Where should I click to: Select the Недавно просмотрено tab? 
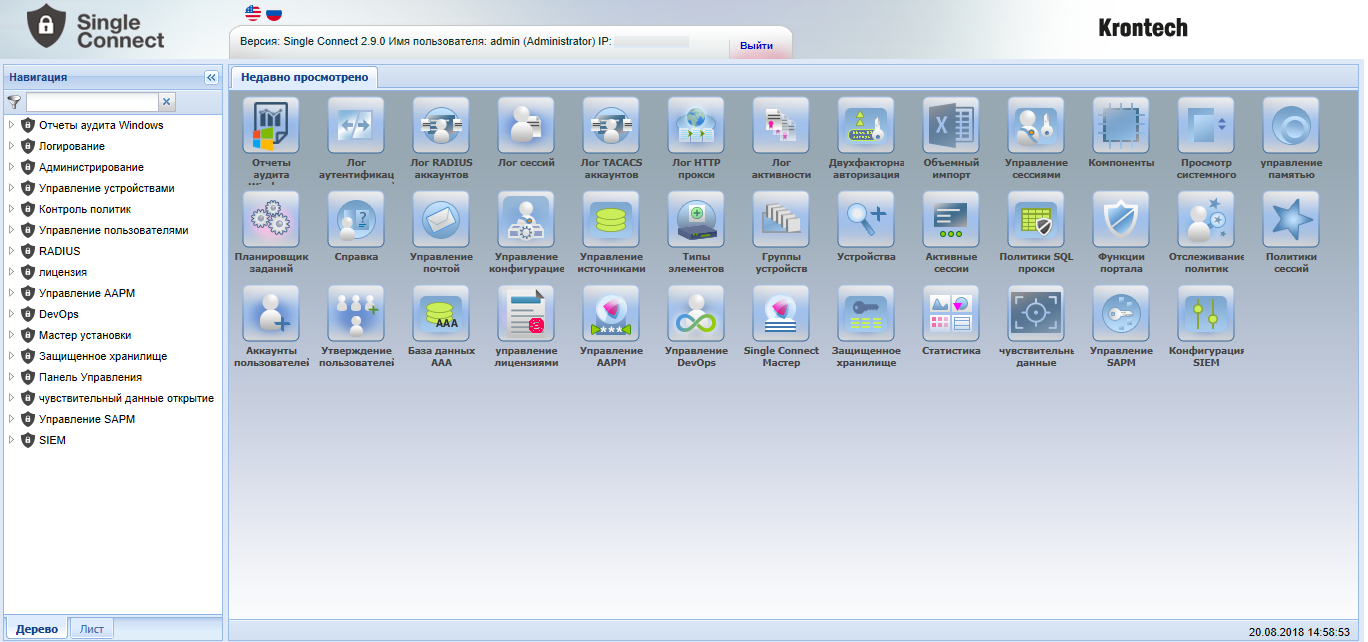click(x=304, y=77)
